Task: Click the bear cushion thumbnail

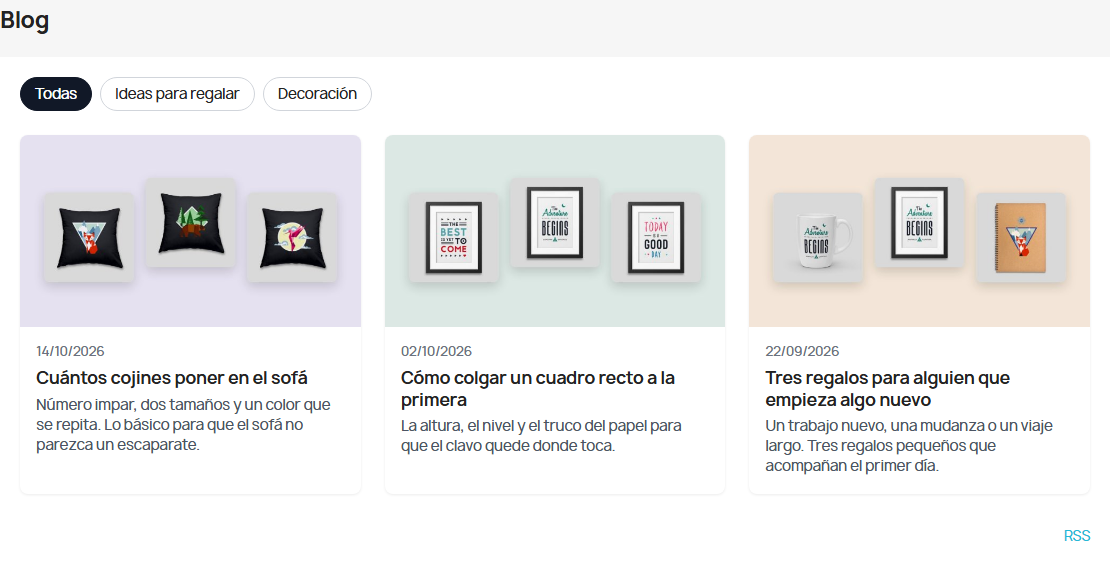Action: pos(190,222)
